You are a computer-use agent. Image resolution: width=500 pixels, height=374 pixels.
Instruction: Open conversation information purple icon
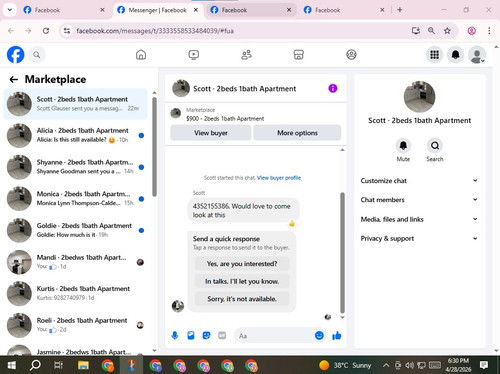[333, 88]
